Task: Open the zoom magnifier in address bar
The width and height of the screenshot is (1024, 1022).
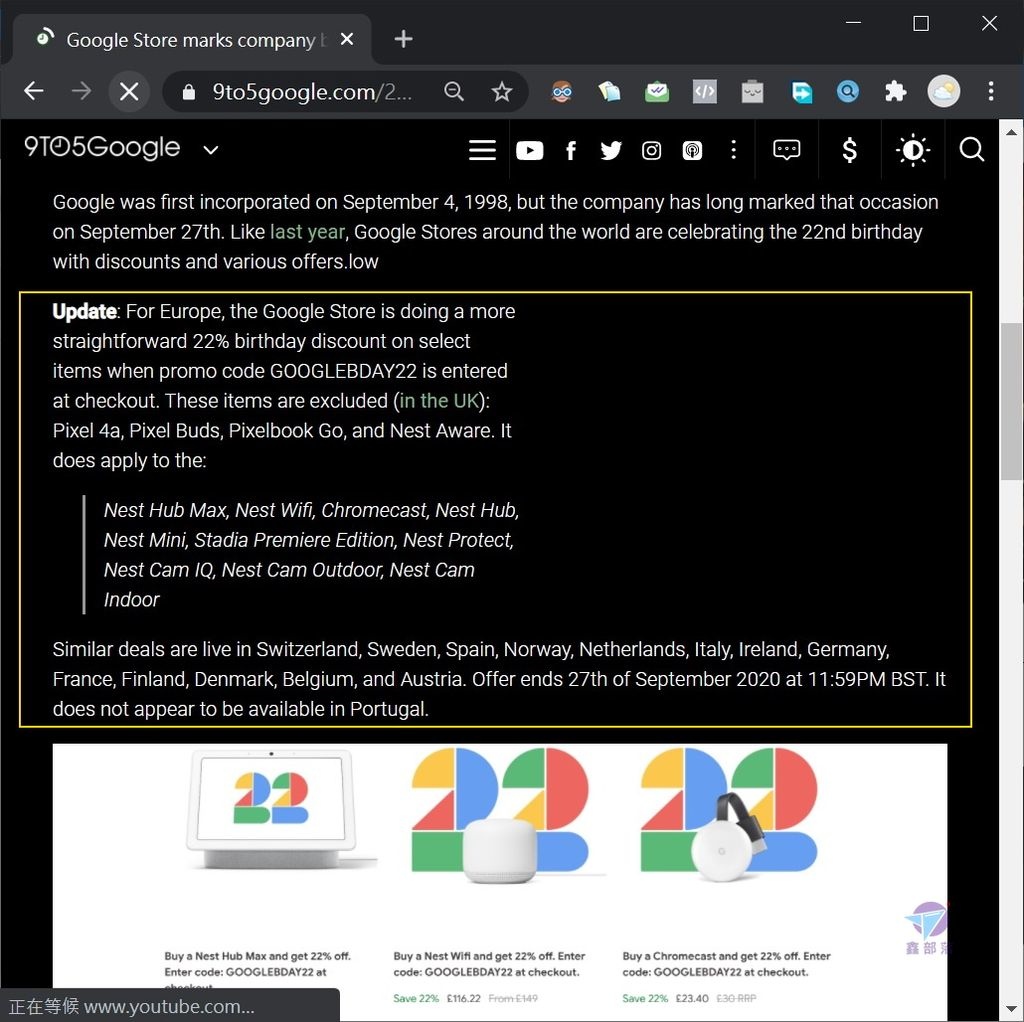Action: coord(453,91)
